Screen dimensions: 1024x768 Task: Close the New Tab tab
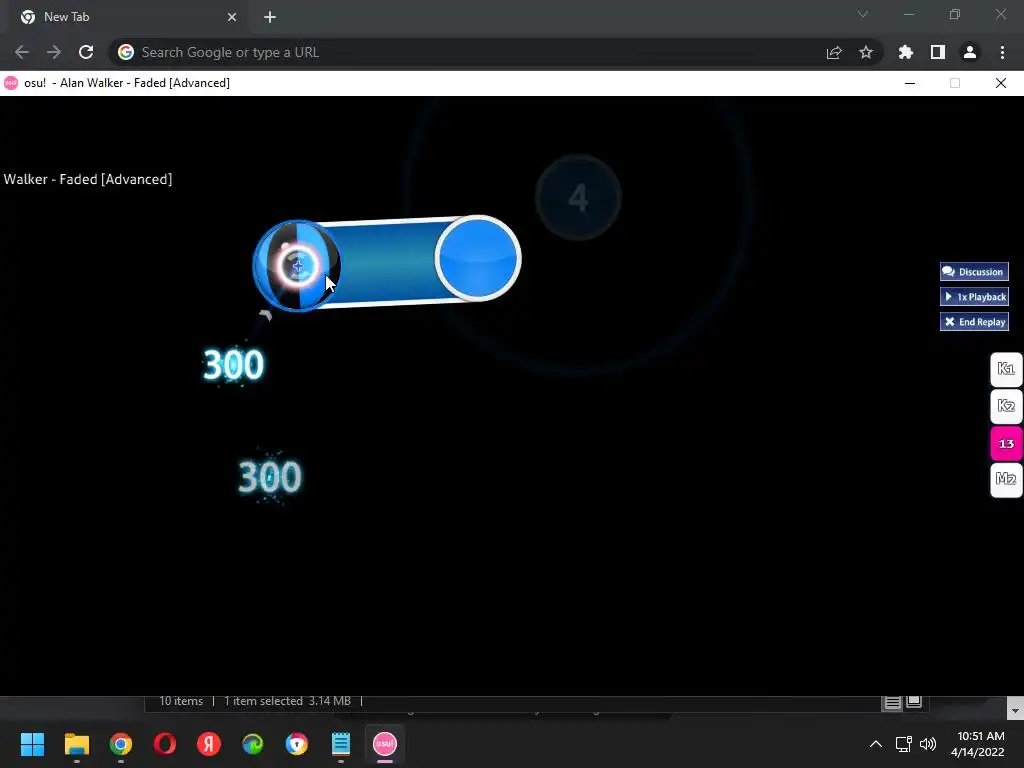[x=232, y=17]
